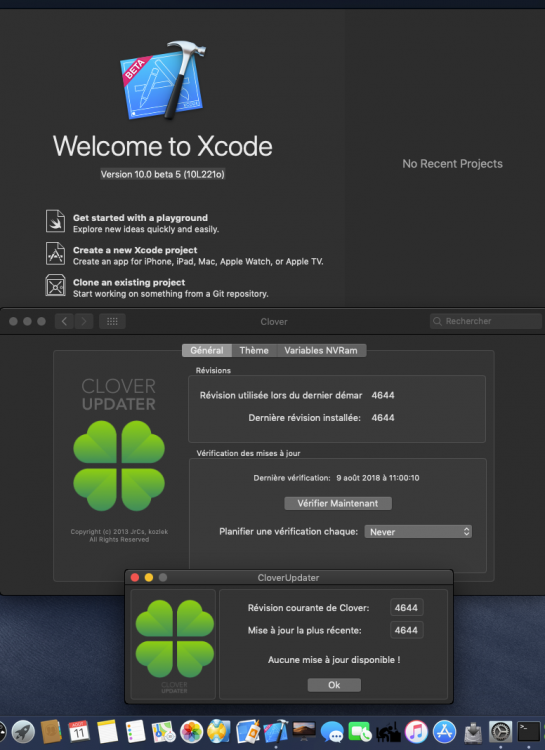Launch Maps from the Dock
The width and height of the screenshot is (545, 750).
[x=163, y=732]
